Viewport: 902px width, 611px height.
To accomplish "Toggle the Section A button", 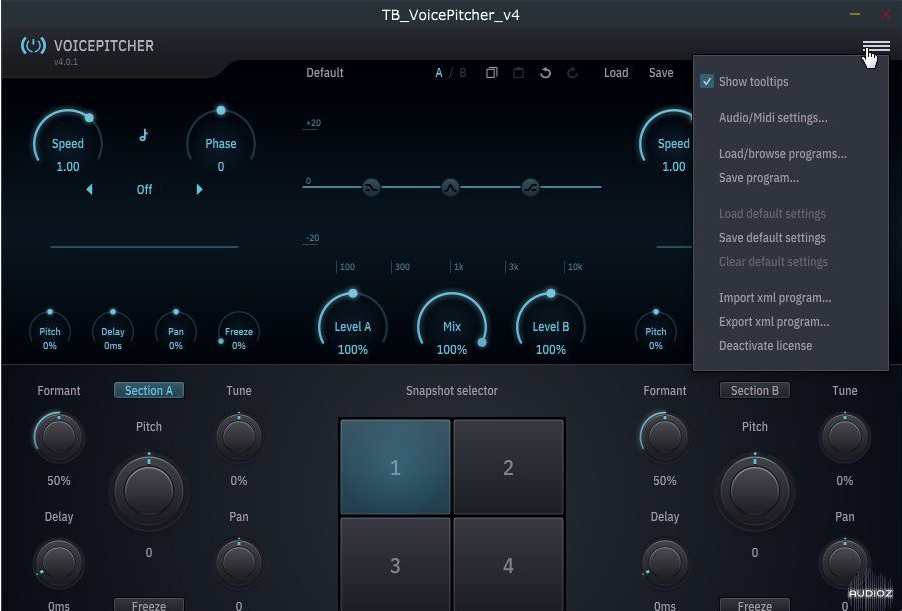I will (148, 391).
